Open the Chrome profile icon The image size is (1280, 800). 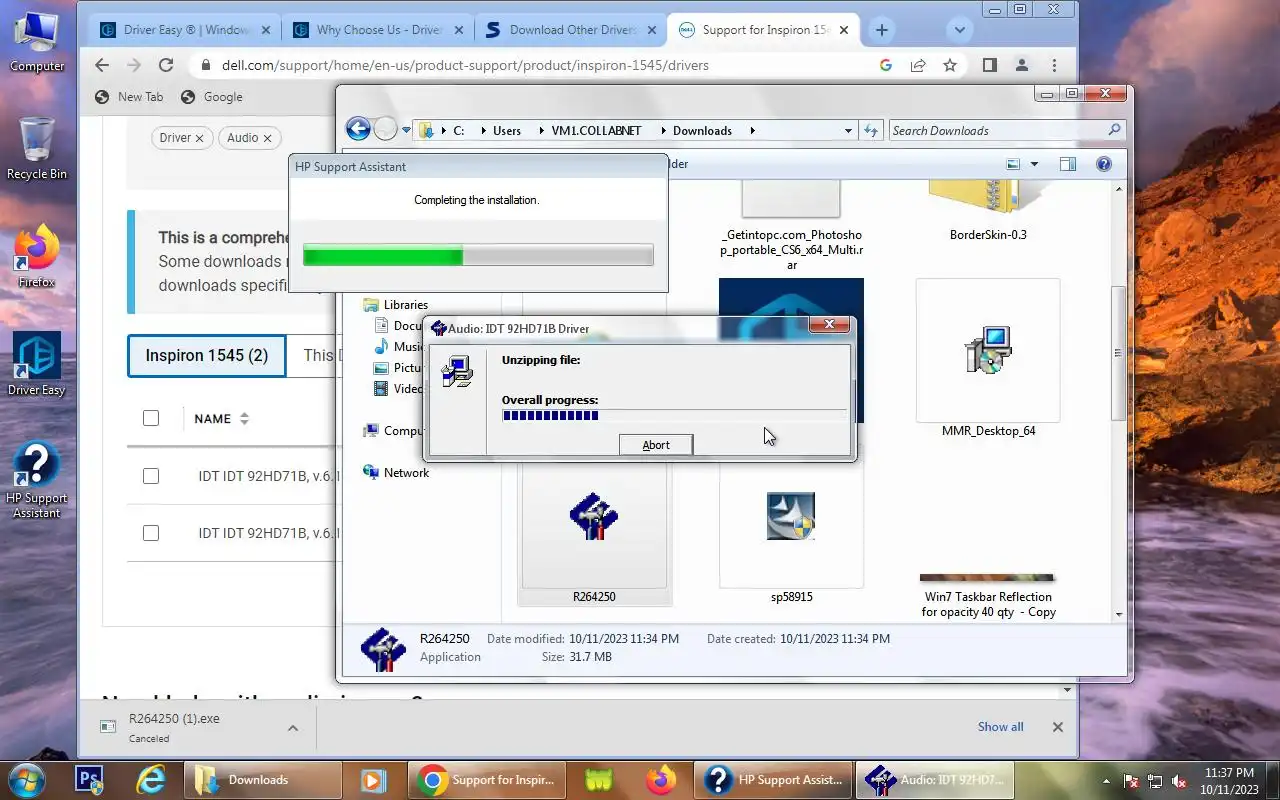[1022, 65]
